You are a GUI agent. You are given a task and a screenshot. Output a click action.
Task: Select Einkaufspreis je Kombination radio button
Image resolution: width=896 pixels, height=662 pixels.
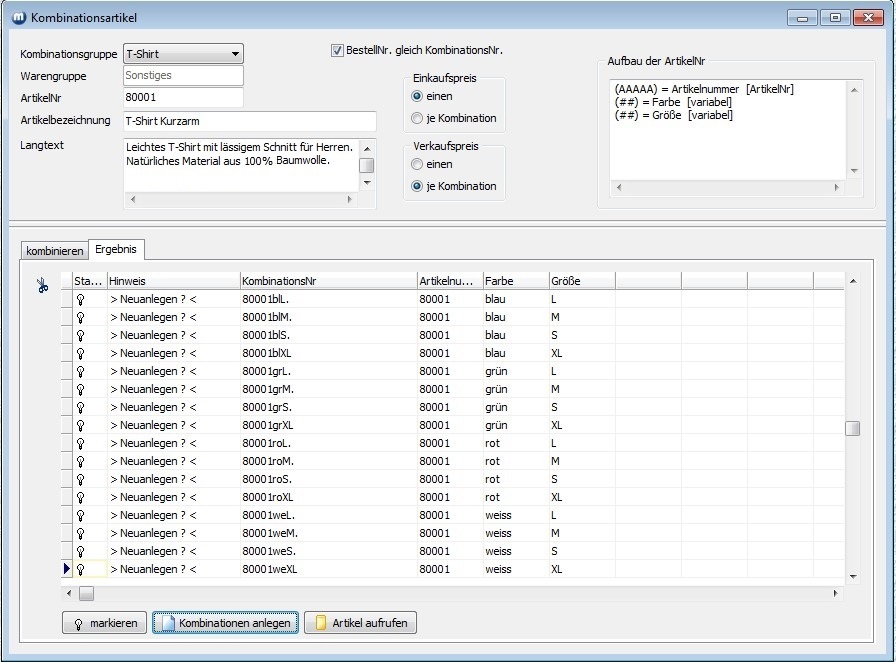pyautogui.click(x=417, y=118)
